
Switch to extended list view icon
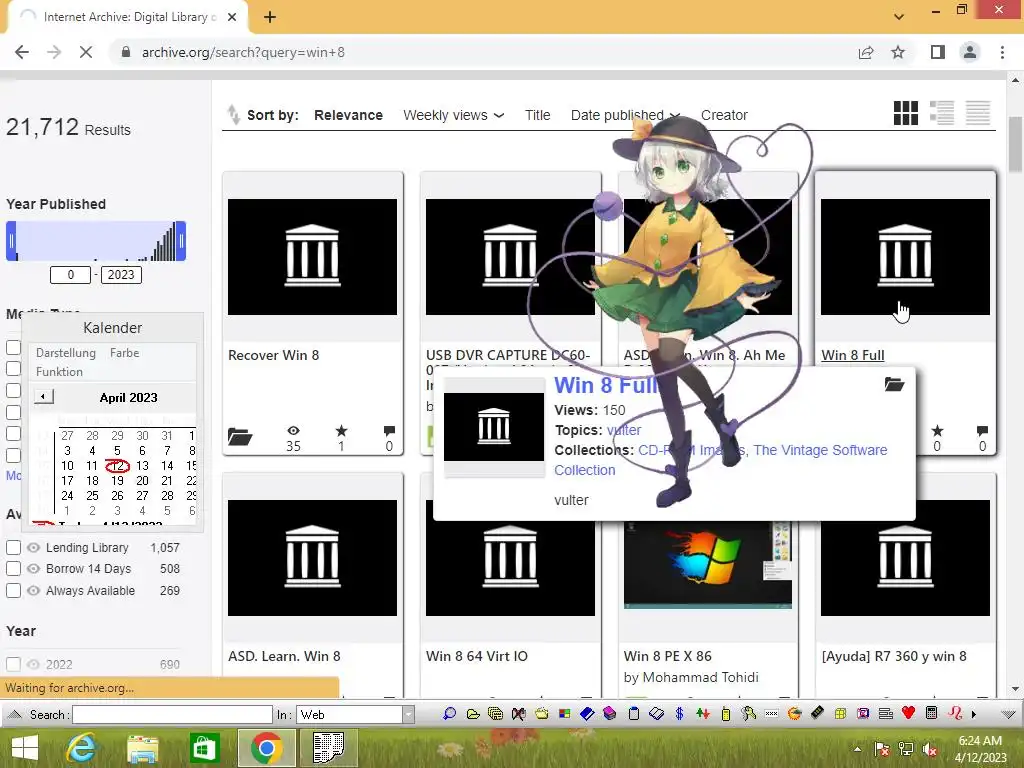[942, 114]
